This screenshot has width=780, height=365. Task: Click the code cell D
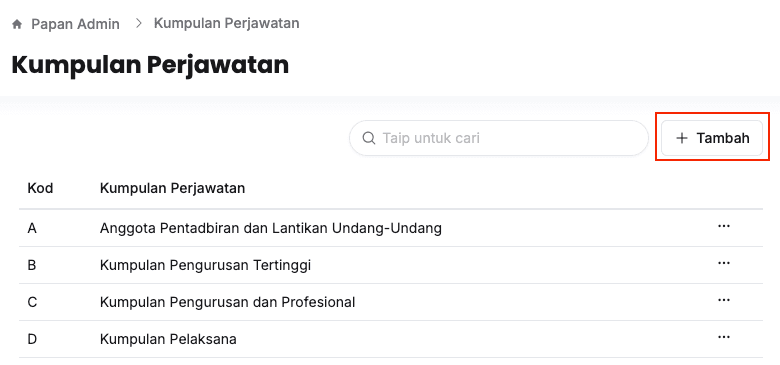[32, 339]
